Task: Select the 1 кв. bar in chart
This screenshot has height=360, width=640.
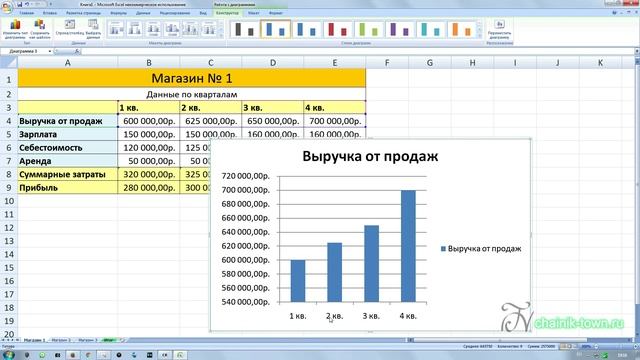Action: 298,281
